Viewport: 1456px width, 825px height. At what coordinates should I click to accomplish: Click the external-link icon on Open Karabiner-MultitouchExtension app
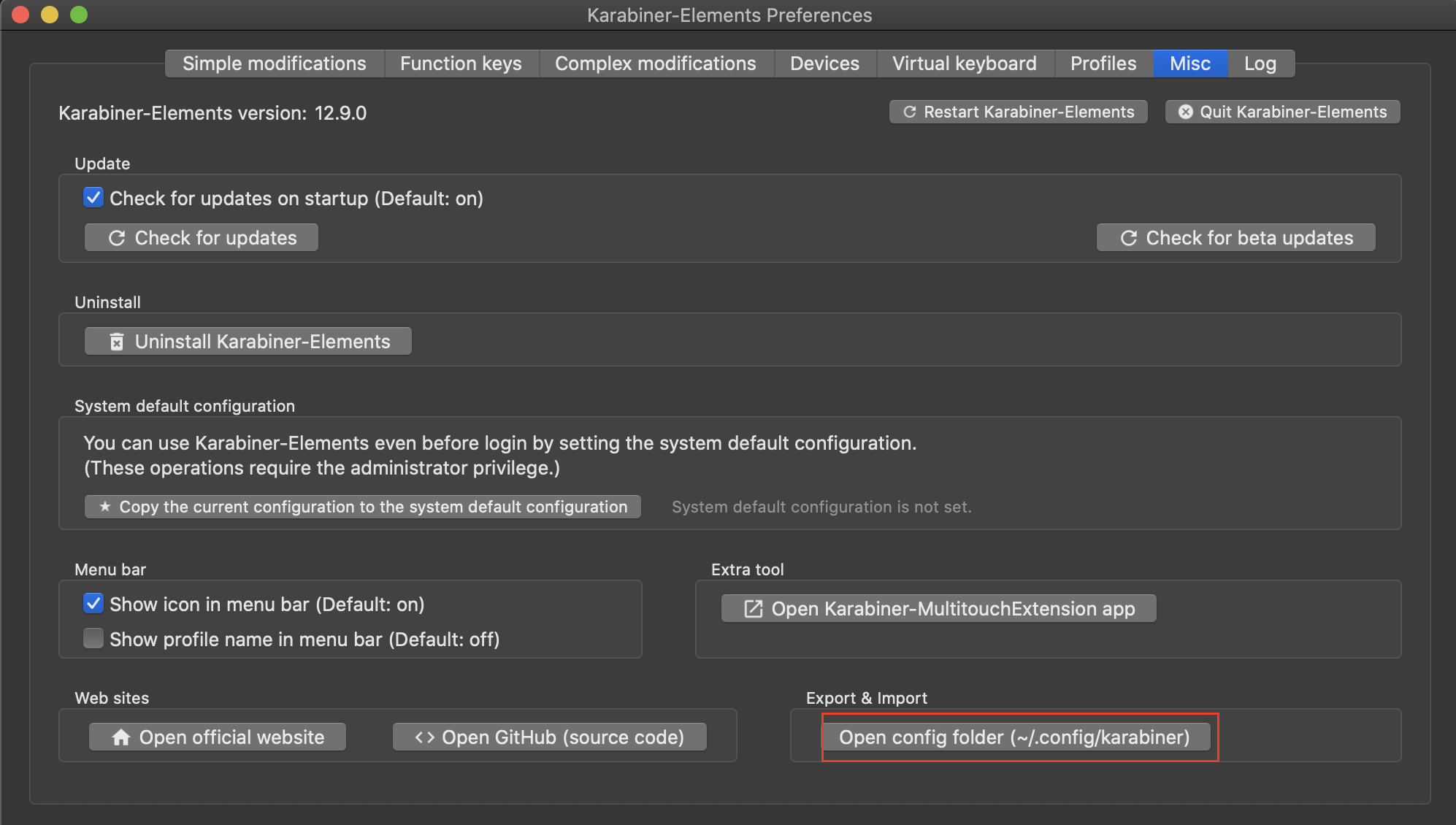753,609
